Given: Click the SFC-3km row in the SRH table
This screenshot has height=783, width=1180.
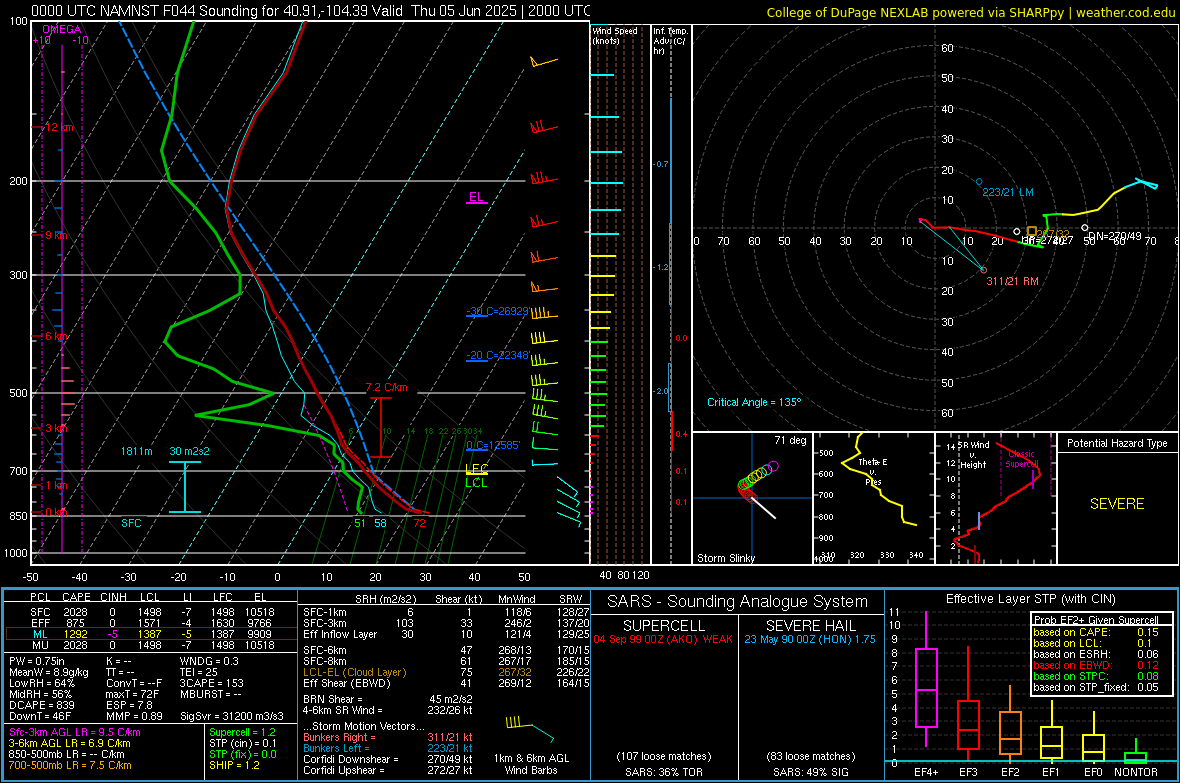Looking at the screenshot, I should tap(446, 623).
